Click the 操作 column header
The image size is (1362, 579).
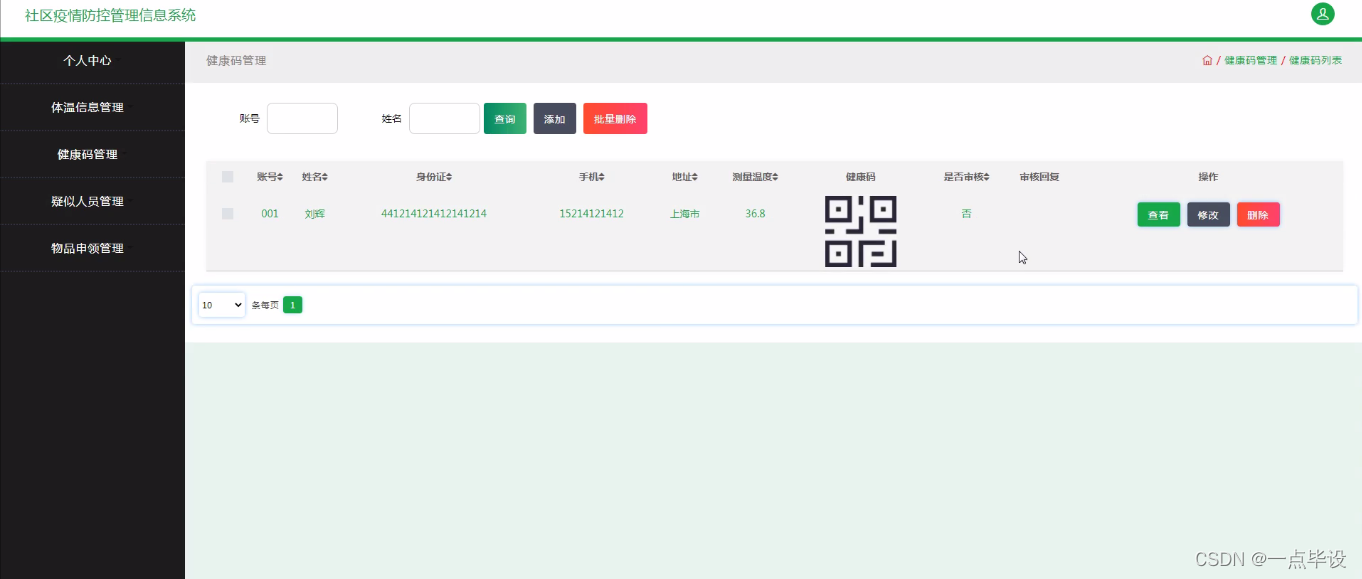1208,177
